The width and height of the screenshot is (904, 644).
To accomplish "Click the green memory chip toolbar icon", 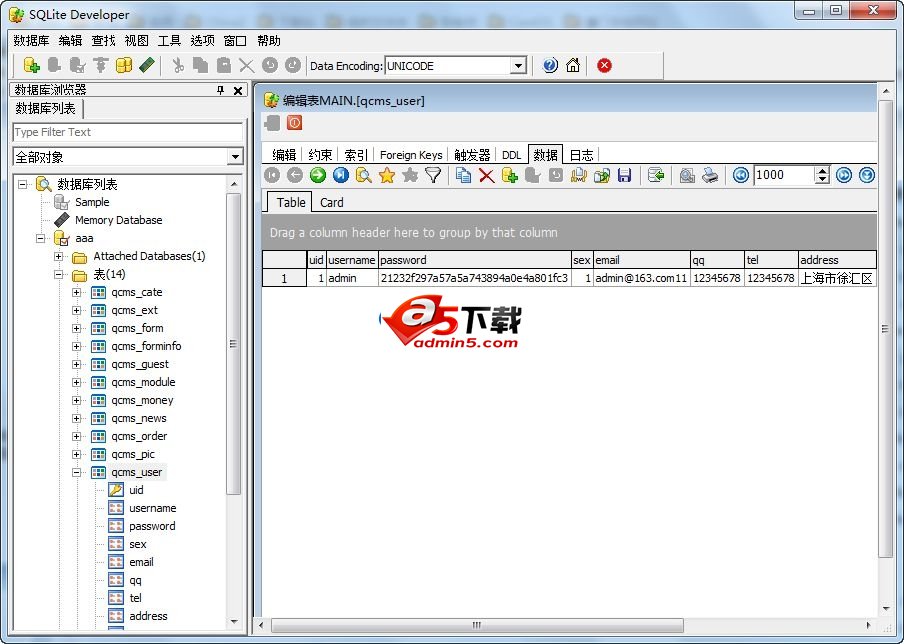I will (x=147, y=65).
